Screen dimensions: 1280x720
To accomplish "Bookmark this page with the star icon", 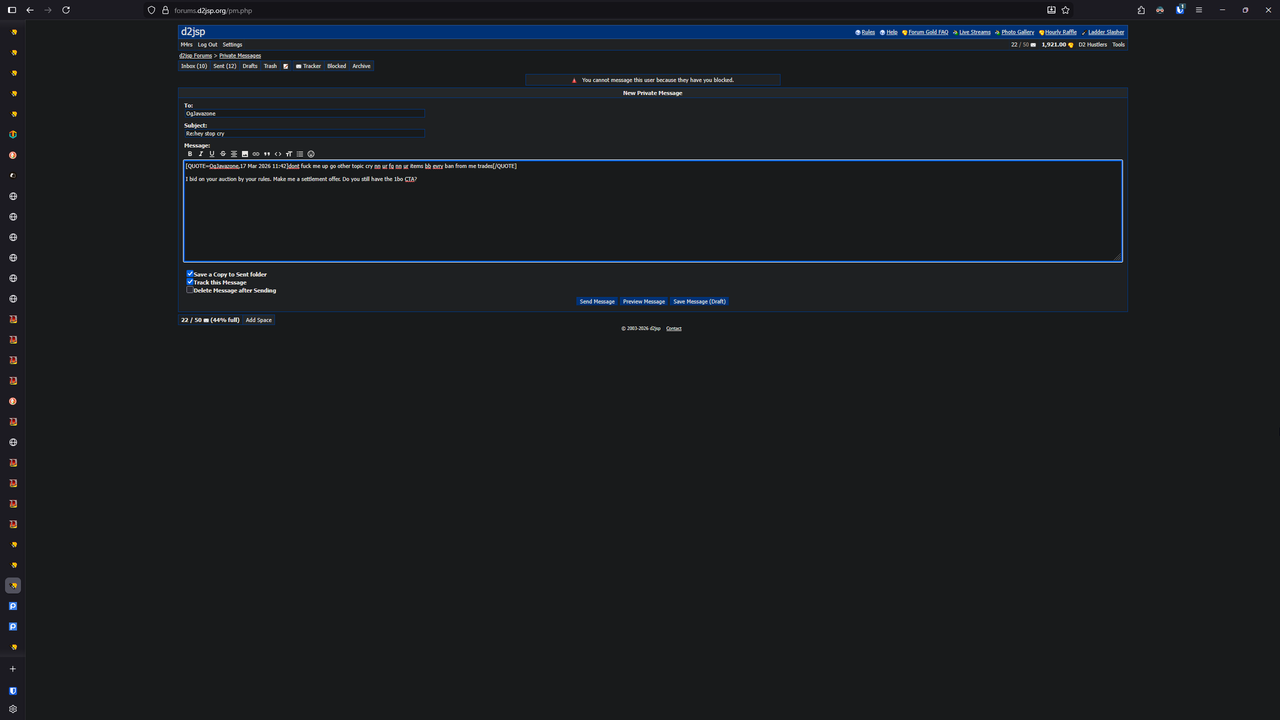I will pos(1066,10).
